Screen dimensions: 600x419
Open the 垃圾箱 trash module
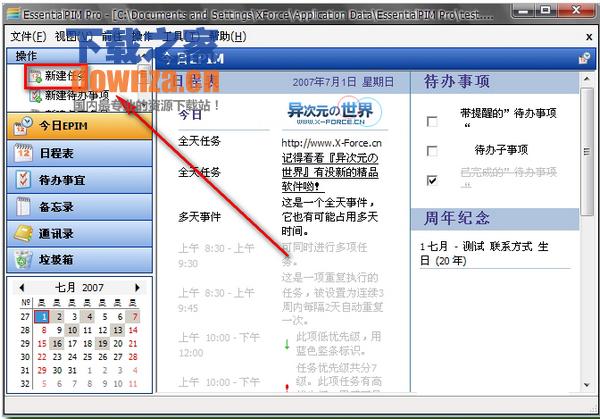click(79, 260)
